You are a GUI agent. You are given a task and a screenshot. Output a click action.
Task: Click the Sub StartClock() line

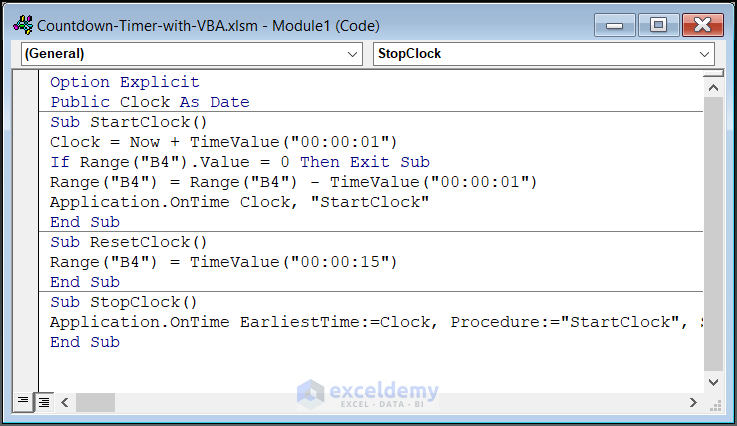[129, 122]
